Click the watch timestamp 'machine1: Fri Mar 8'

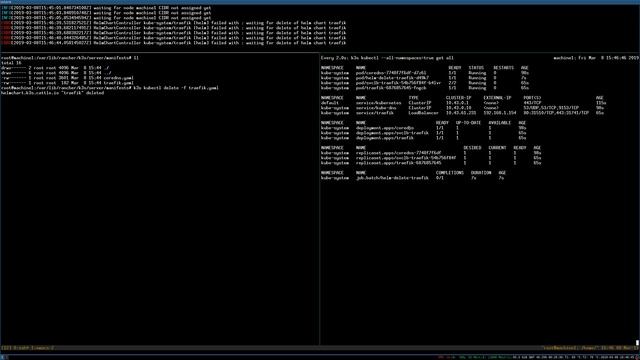coord(596,58)
